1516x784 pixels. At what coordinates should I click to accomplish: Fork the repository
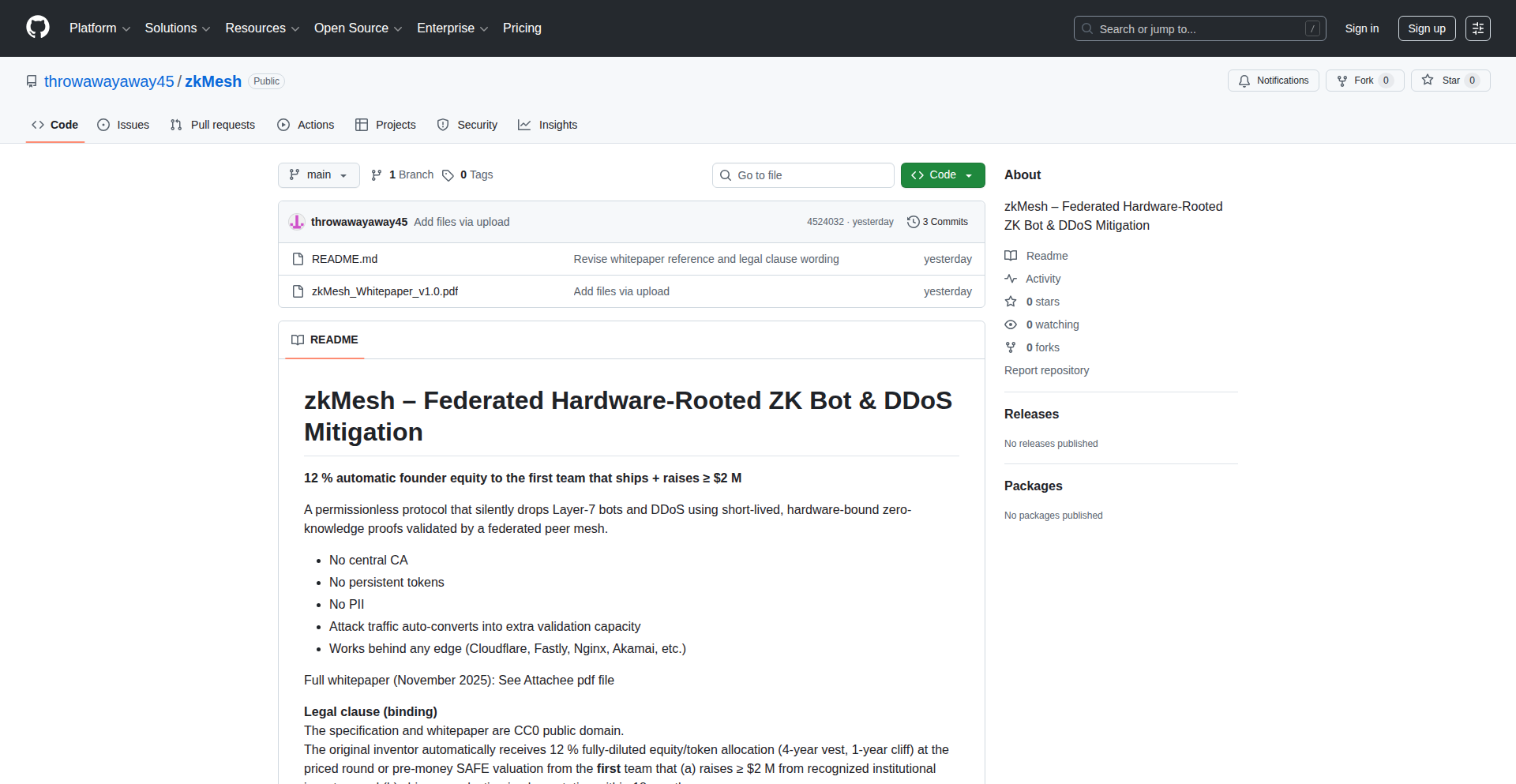(1364, 80)
